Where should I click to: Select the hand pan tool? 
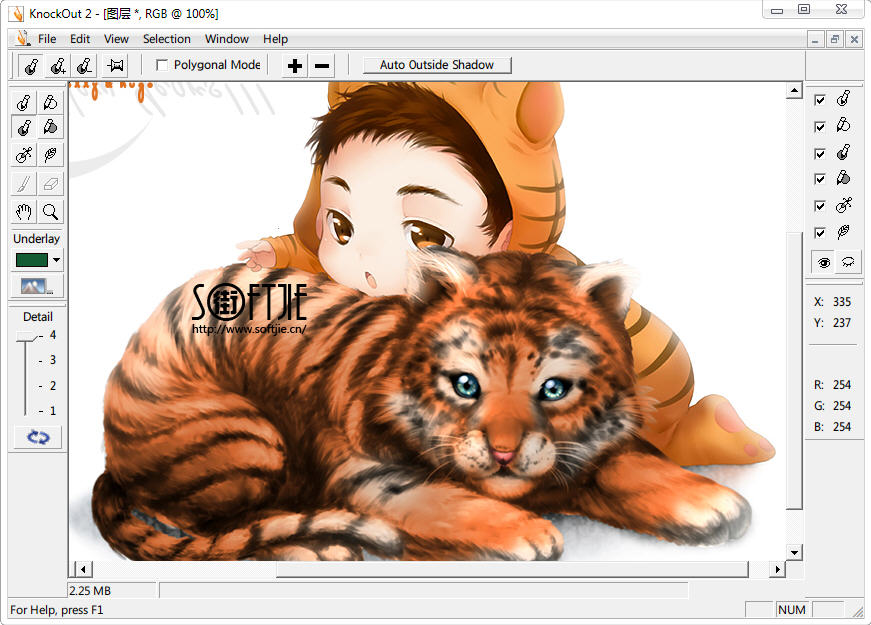[x=23, y=211]
